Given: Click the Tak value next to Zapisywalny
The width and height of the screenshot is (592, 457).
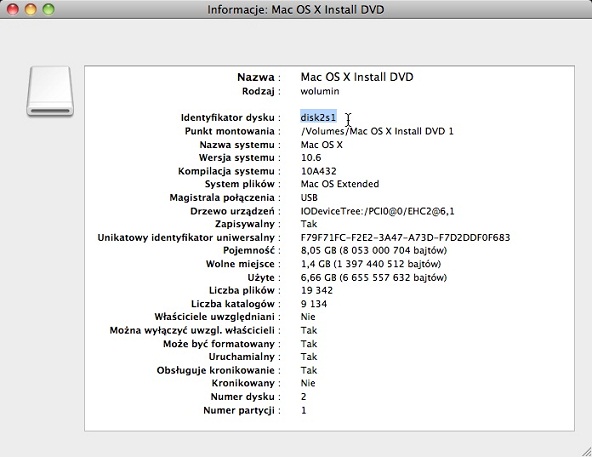Looking at the screenshot, I should (309, 224).
